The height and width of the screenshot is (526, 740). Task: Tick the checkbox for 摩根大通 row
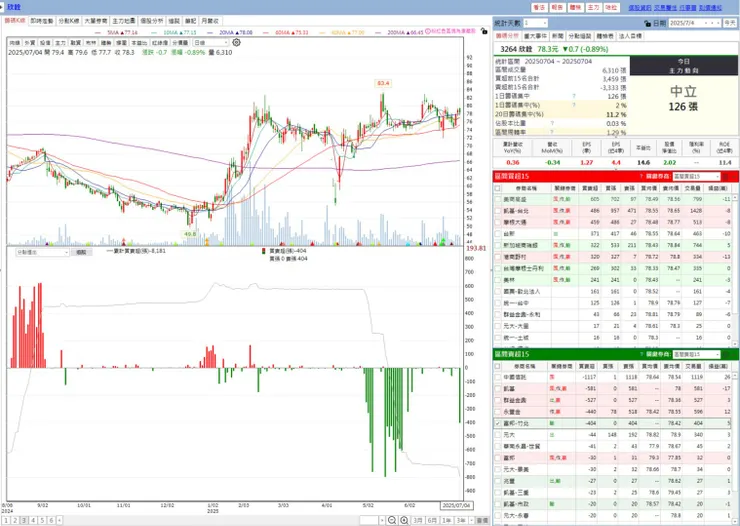497,222
